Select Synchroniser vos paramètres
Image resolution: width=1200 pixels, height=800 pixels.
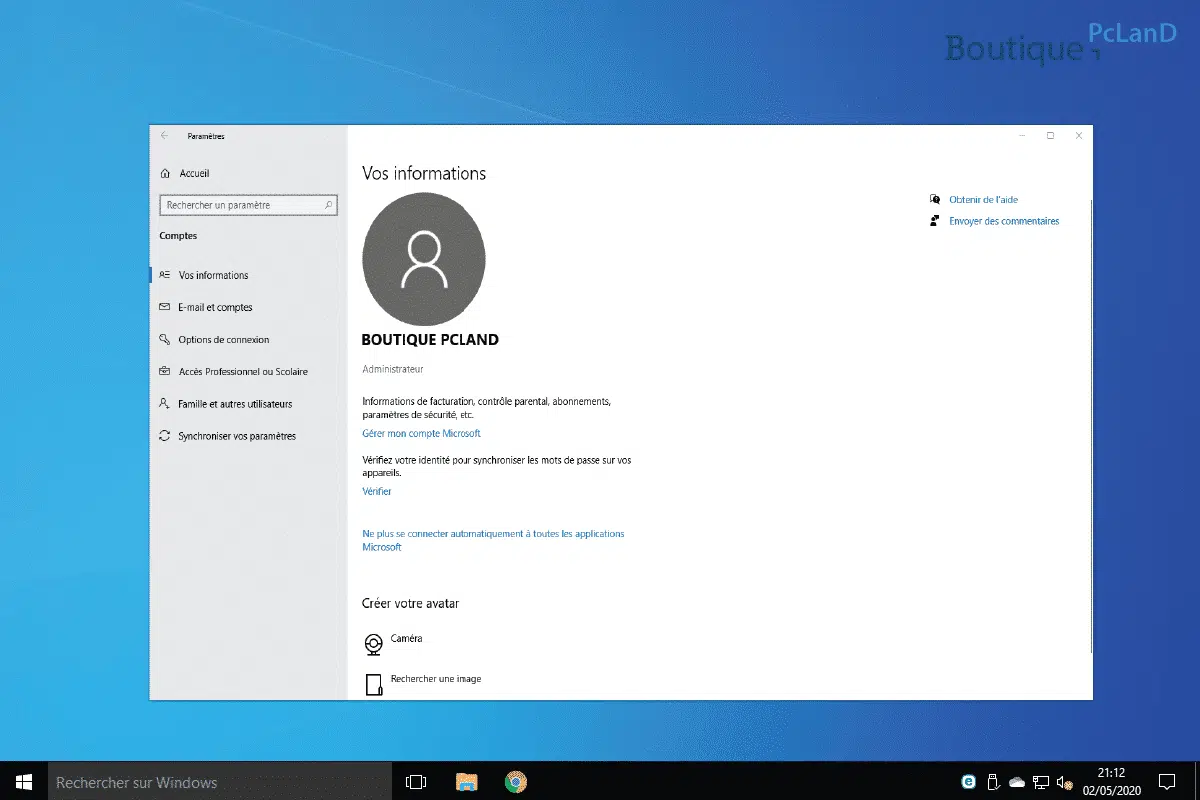[x=237, y=436]
